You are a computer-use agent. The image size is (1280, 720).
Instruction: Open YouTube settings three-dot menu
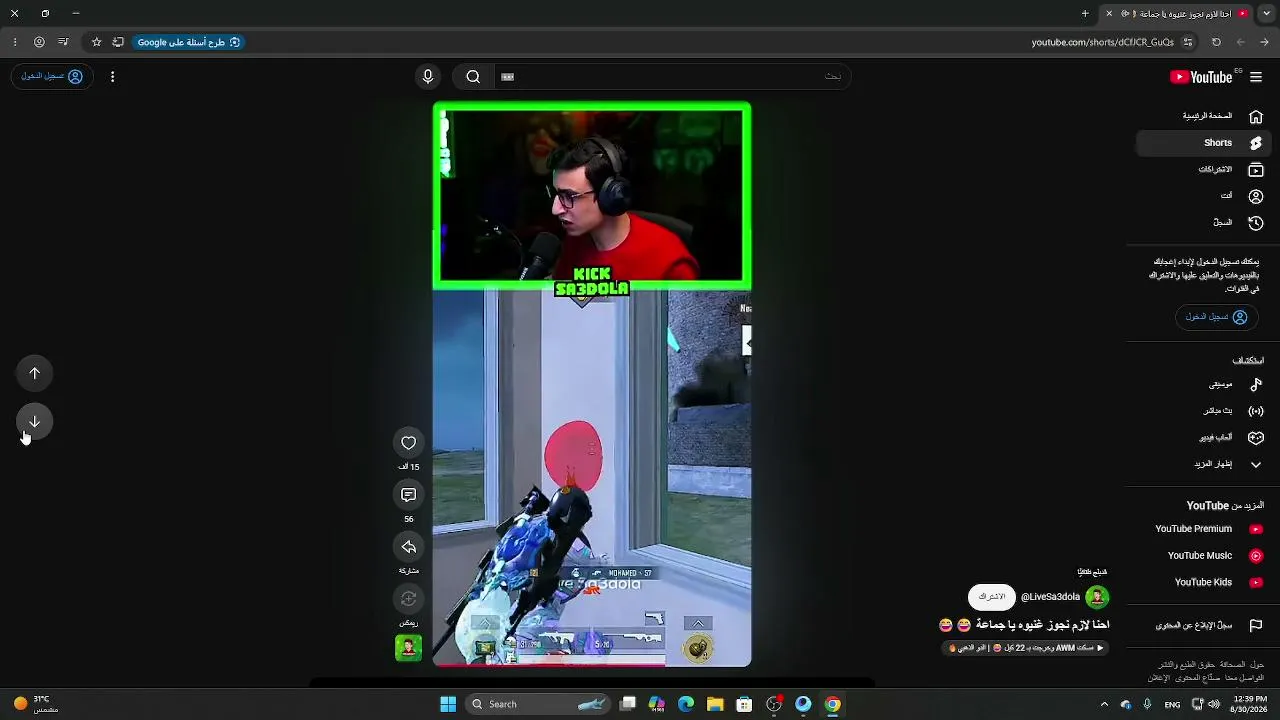pos(112,77)
